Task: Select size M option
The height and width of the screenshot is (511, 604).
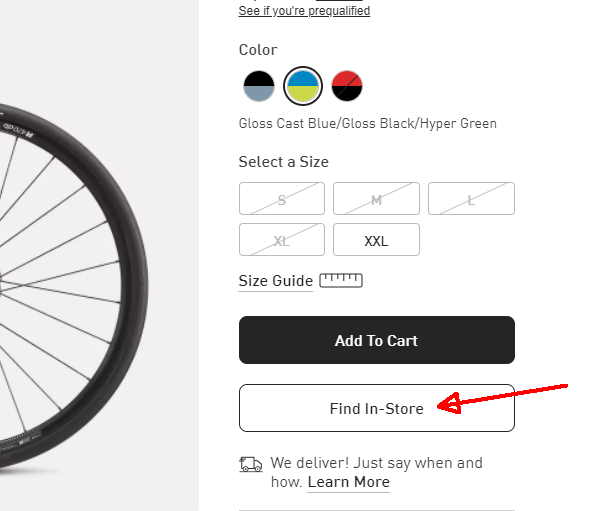Action: click(376, 199)
